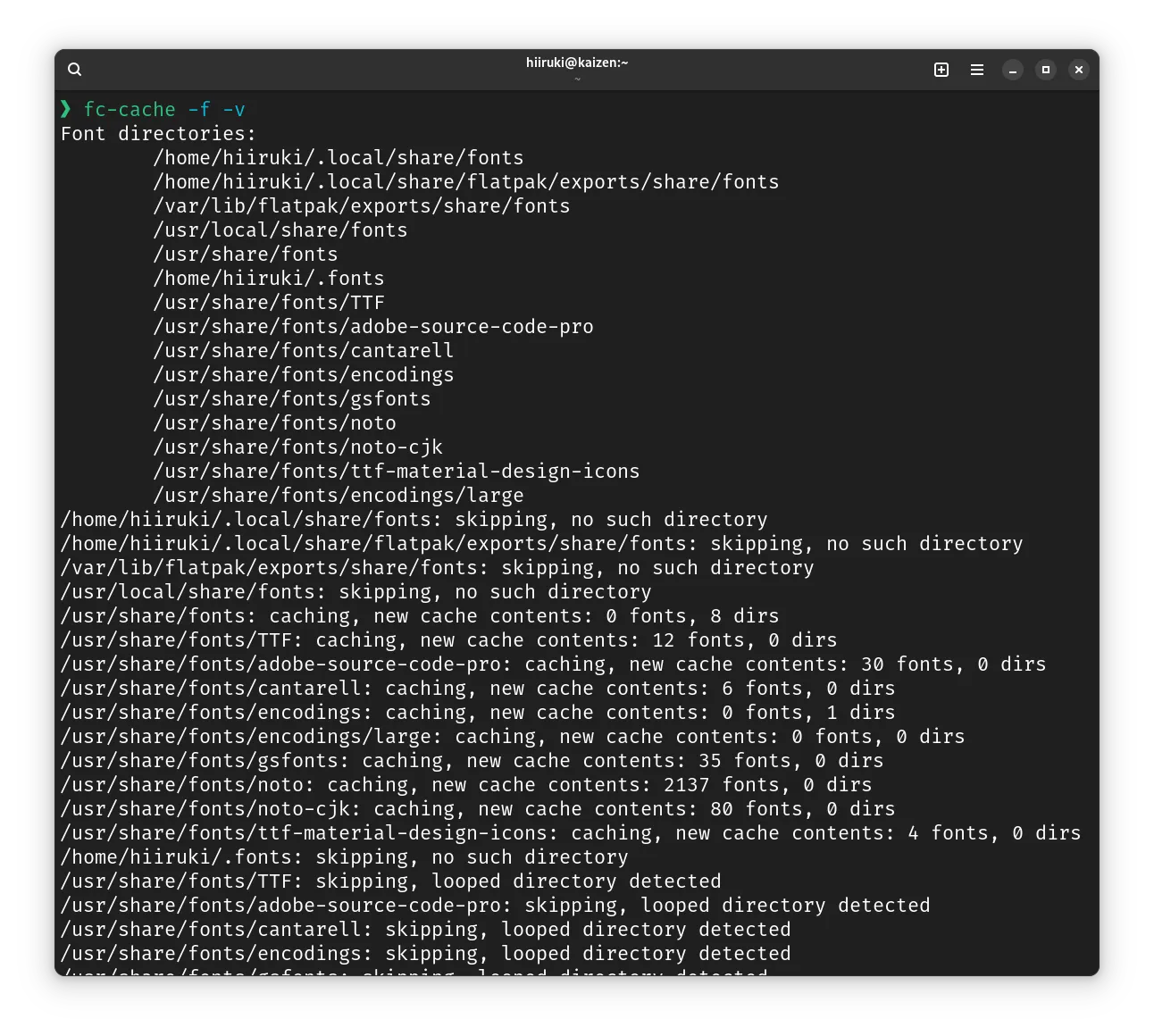Click the indented /home/hiiruki/.fonts line
Screen dimensions: 1154x1036
coord(269,279)
